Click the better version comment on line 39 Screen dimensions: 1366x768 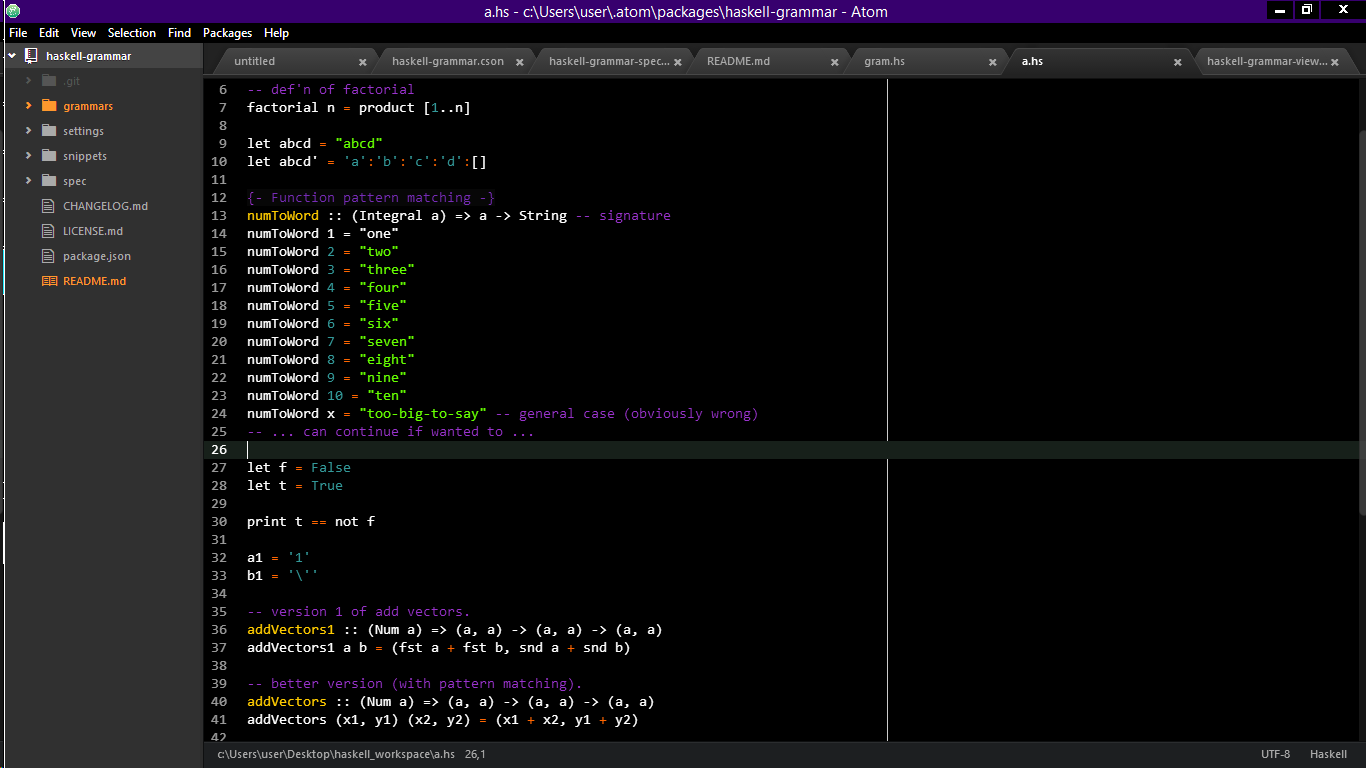click(x=415, y=683)
